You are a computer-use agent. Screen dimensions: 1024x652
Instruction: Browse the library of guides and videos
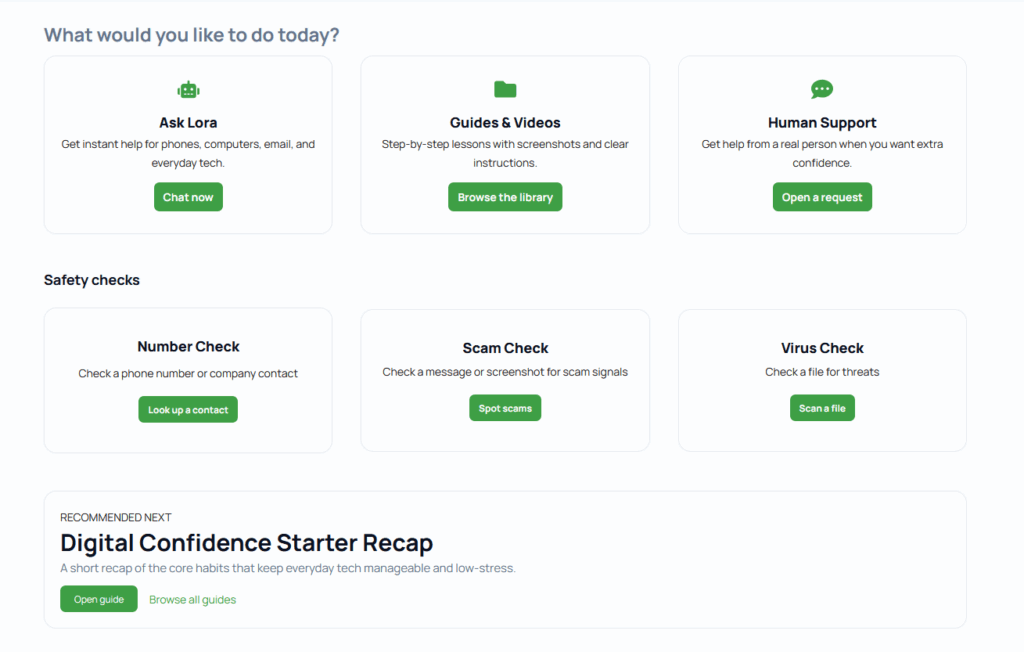505,197
